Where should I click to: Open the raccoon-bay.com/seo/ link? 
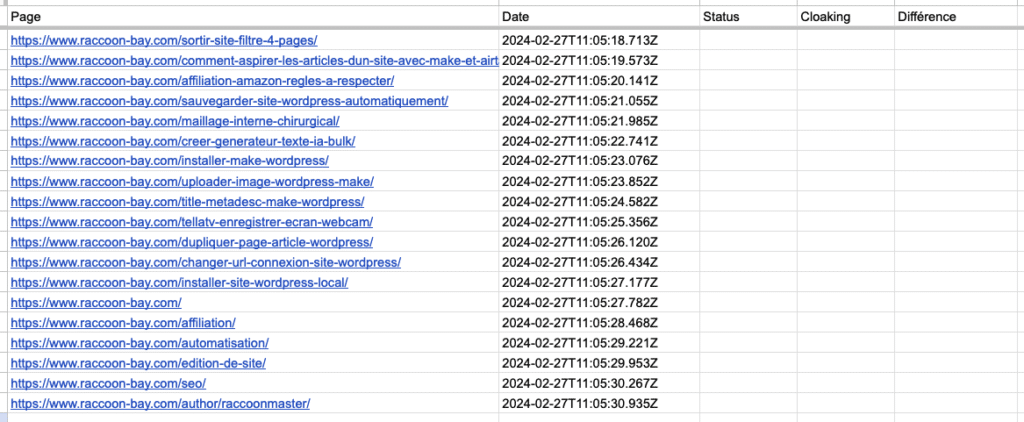tap(108, 383)
